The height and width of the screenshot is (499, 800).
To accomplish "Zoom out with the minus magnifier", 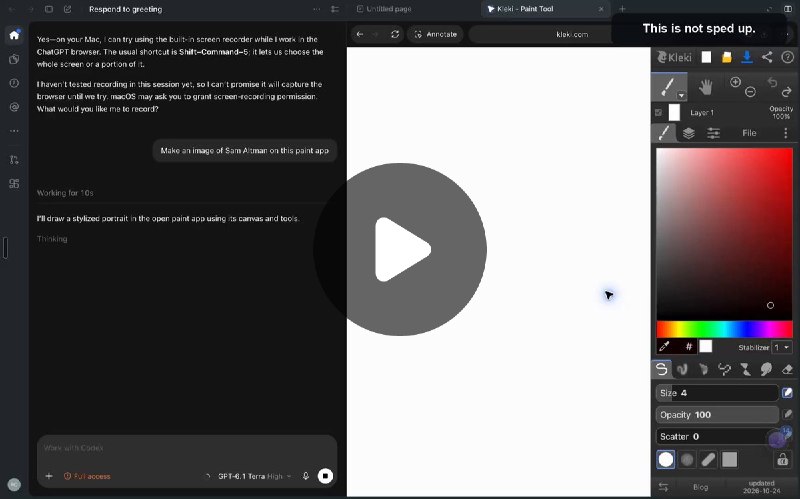I will [750, 92].
